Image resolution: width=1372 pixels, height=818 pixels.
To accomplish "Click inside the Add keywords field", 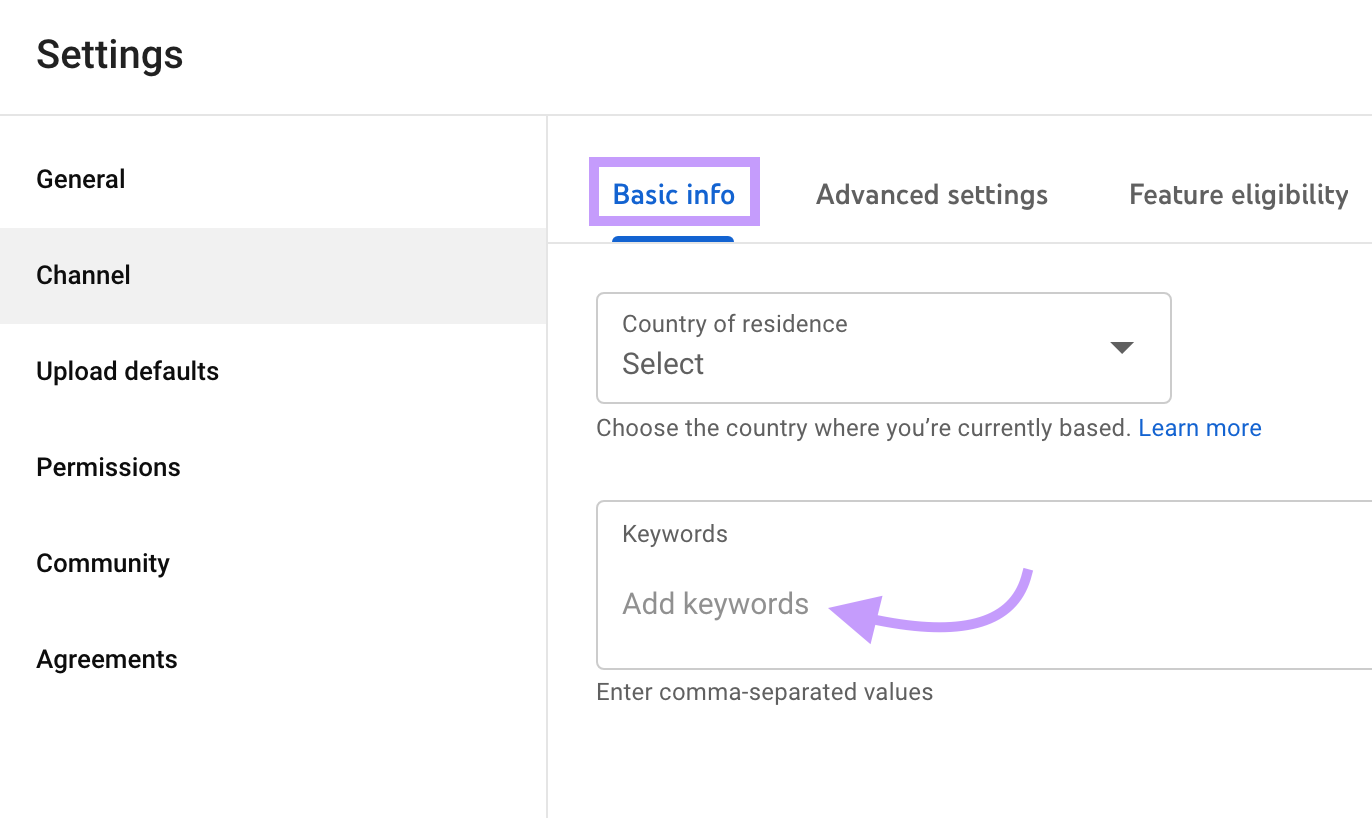I will pyautogui.click(x=715, y=603).
